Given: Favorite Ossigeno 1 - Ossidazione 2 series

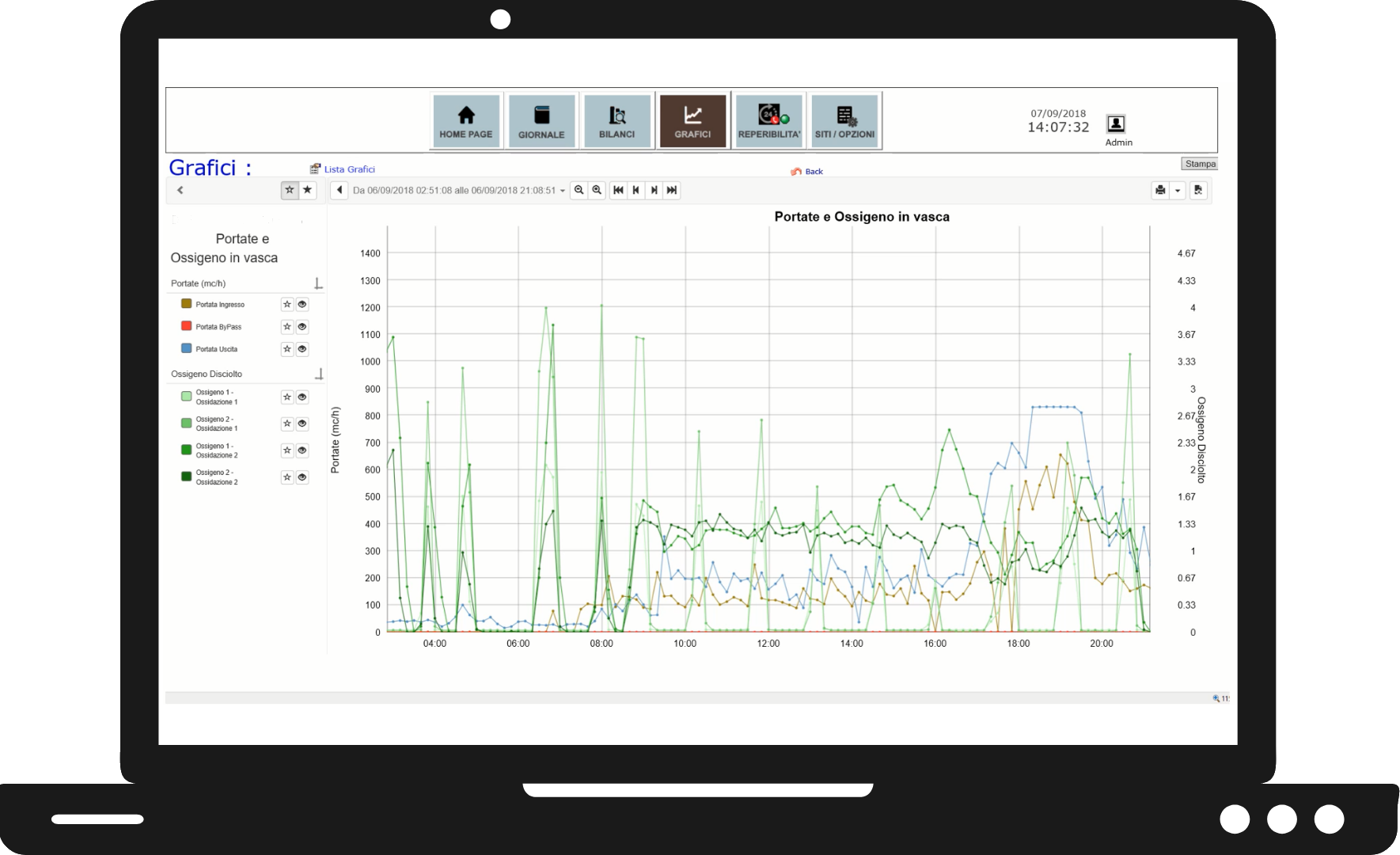Looking at the screenshot, I should (x=287, y=450).
